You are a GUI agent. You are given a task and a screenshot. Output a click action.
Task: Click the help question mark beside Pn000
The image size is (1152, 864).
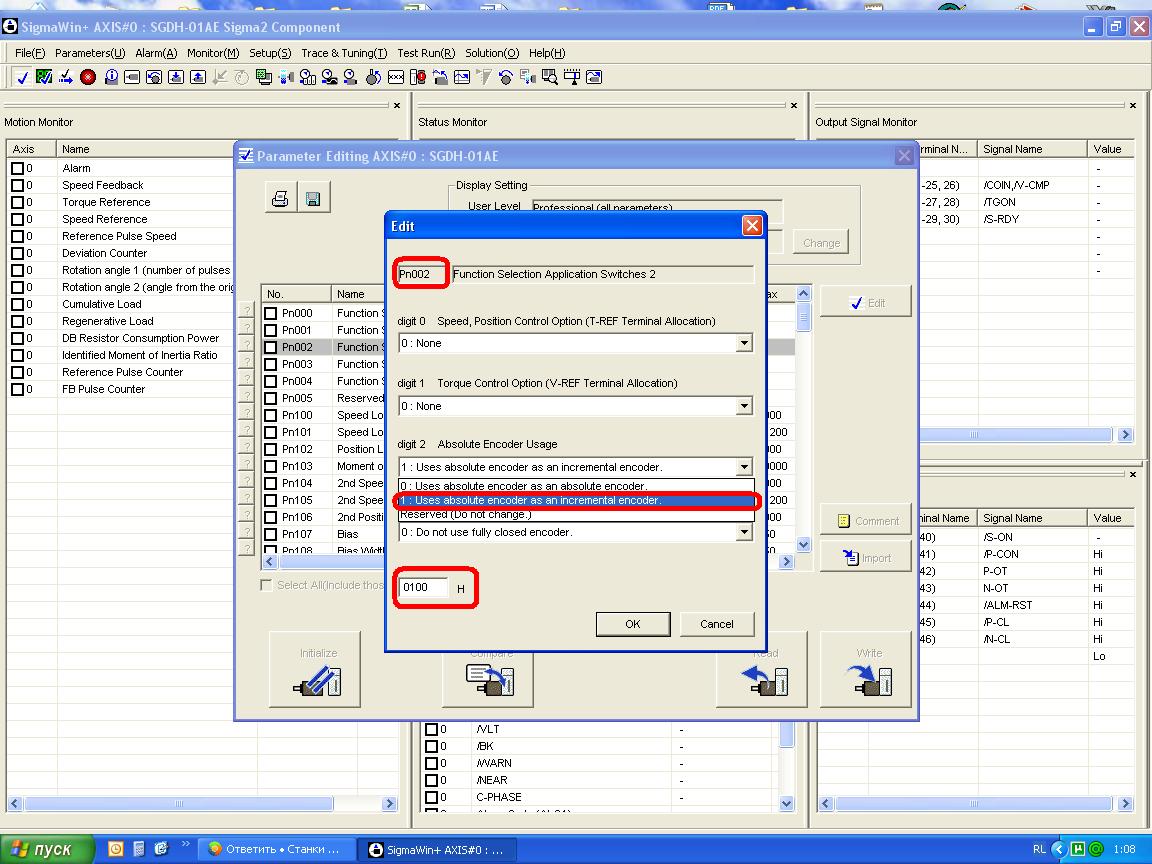247,311
